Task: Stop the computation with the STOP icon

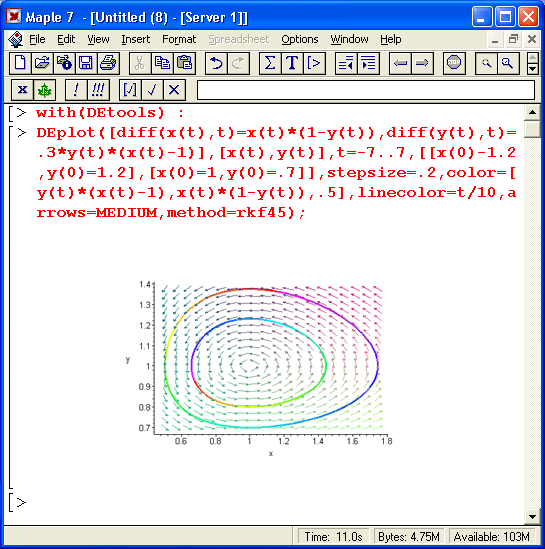Action: 454,63
